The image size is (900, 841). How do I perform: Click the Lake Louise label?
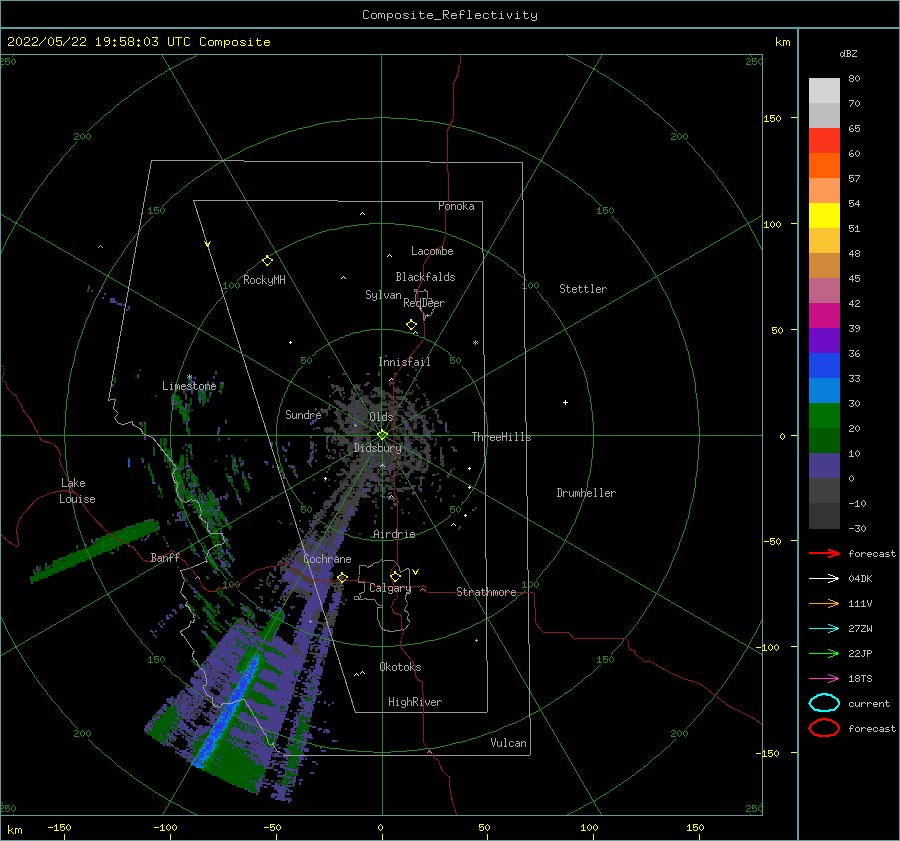[77, 491]
